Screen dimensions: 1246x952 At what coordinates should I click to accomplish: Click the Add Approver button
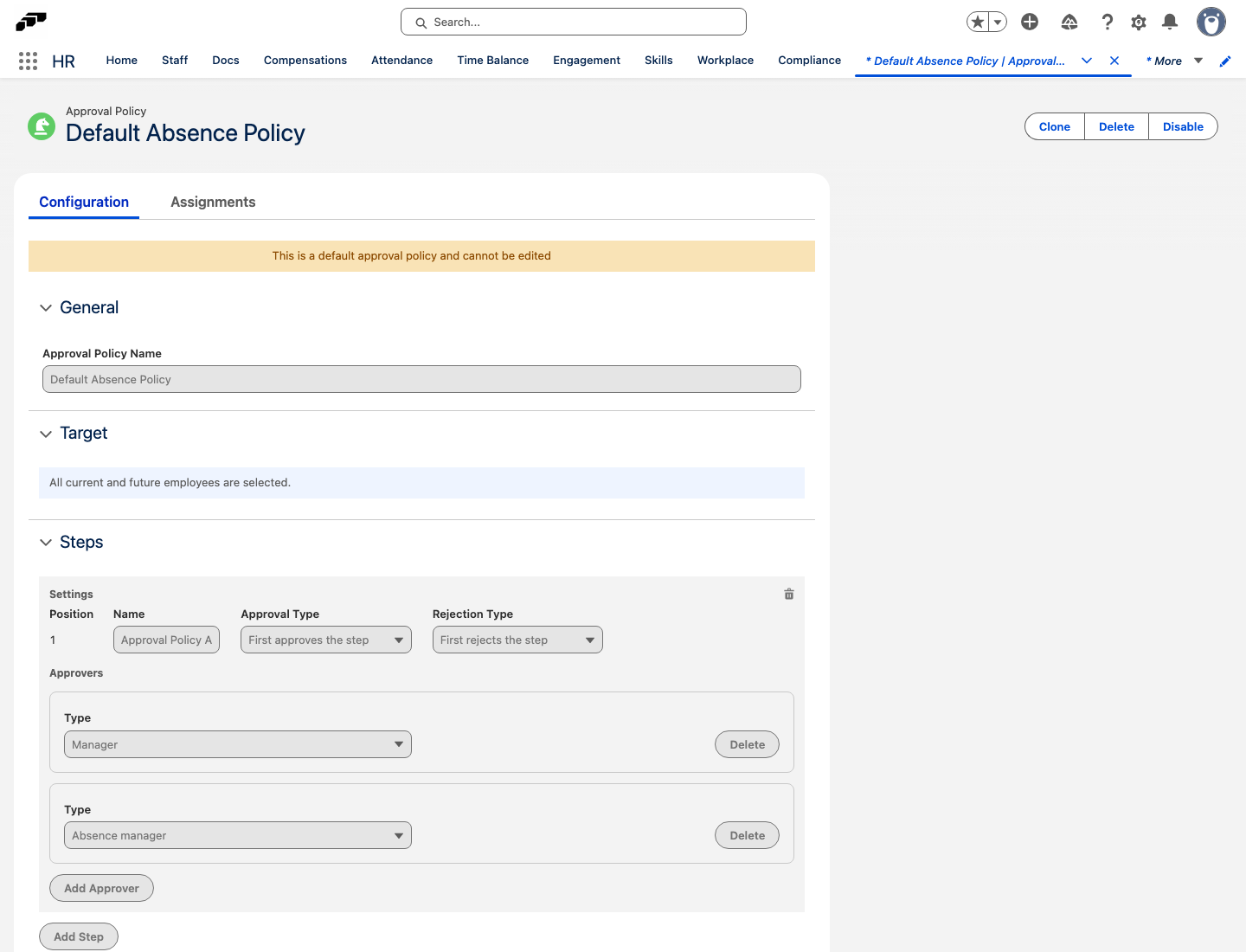coord(101,888)
